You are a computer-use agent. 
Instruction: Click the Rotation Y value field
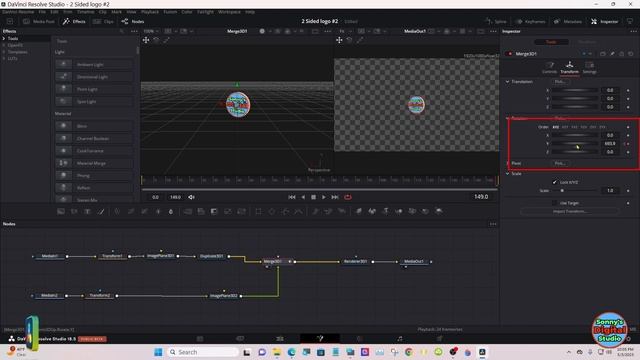click(x=610, y=144)
